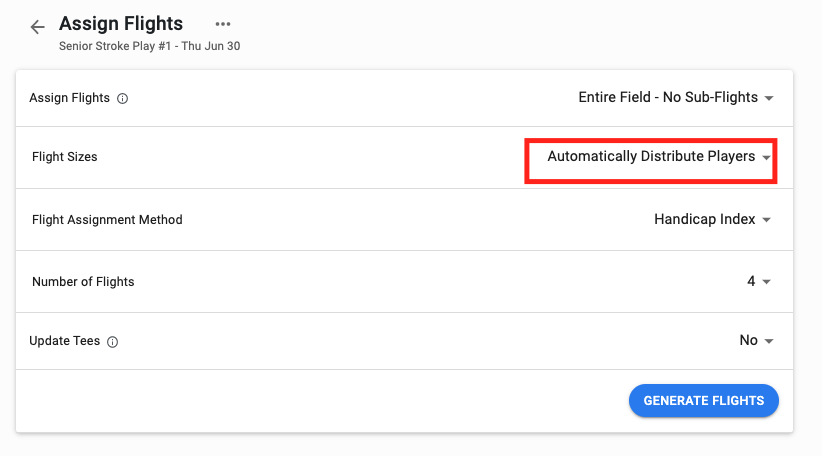Expand the Update Tees No arrow
This screenshot has height=456, width=822.
[x=769, y=342]
